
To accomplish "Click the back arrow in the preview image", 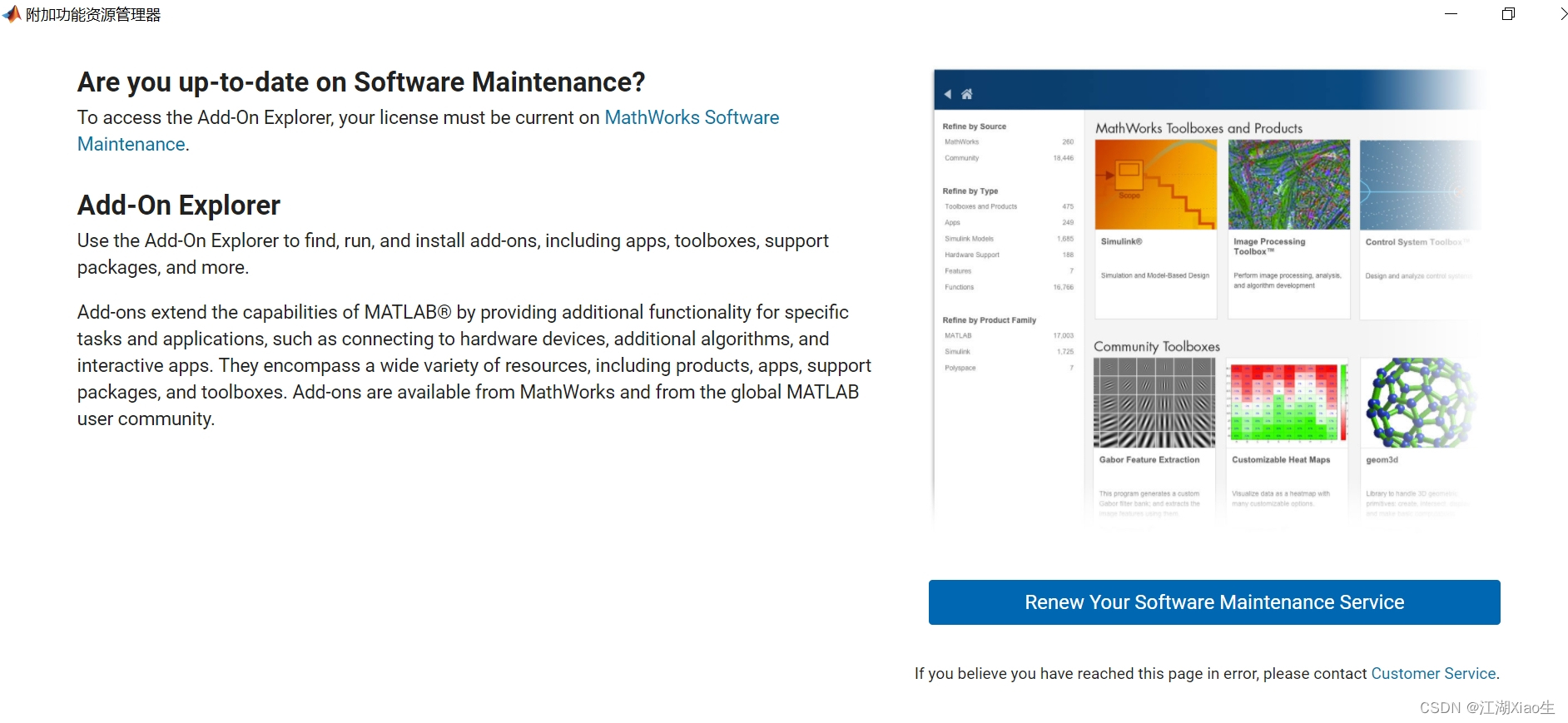I will coord(948,94).
